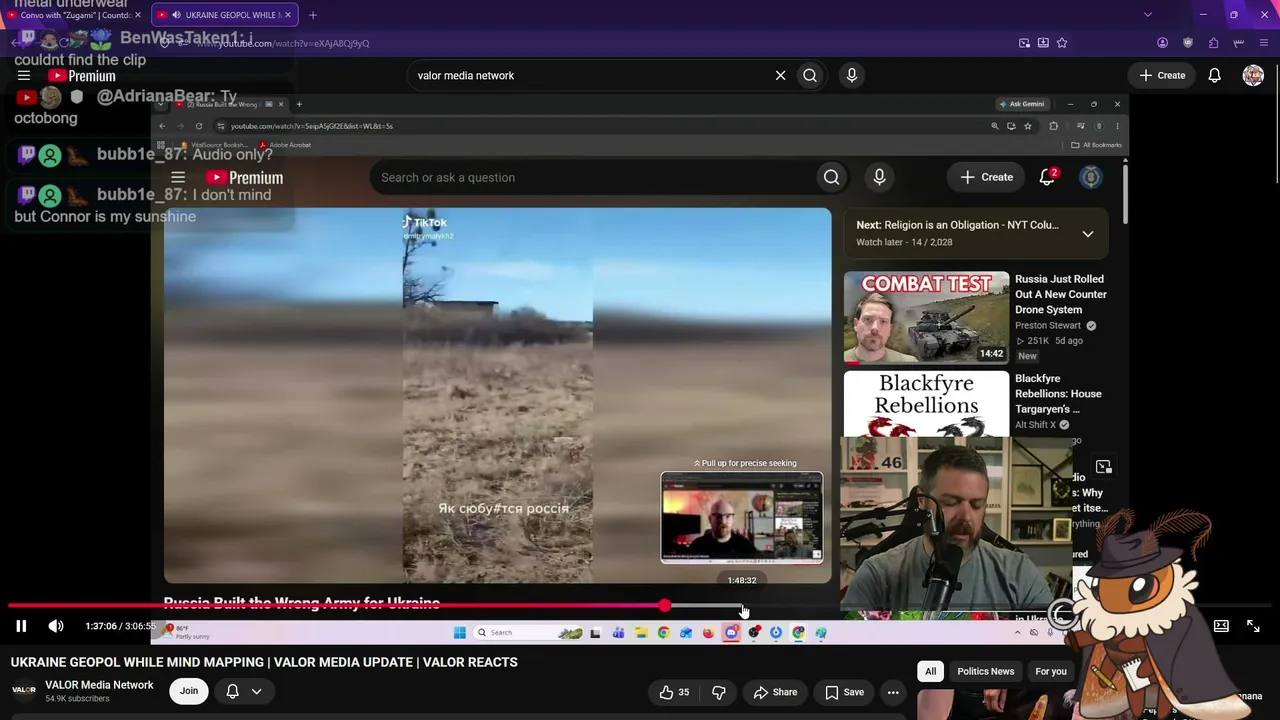This screenshot has width=1280, height=720.
Task: Submit search with outer magnifier button
Action: (x=810, y=75)
